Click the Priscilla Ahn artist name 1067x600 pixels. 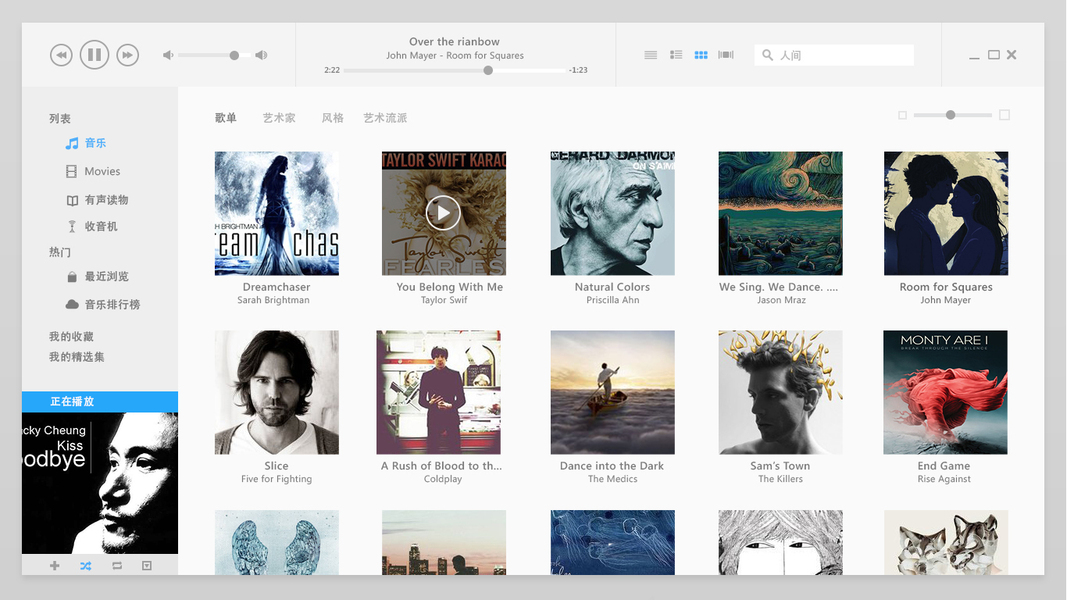tap(612, 300)
